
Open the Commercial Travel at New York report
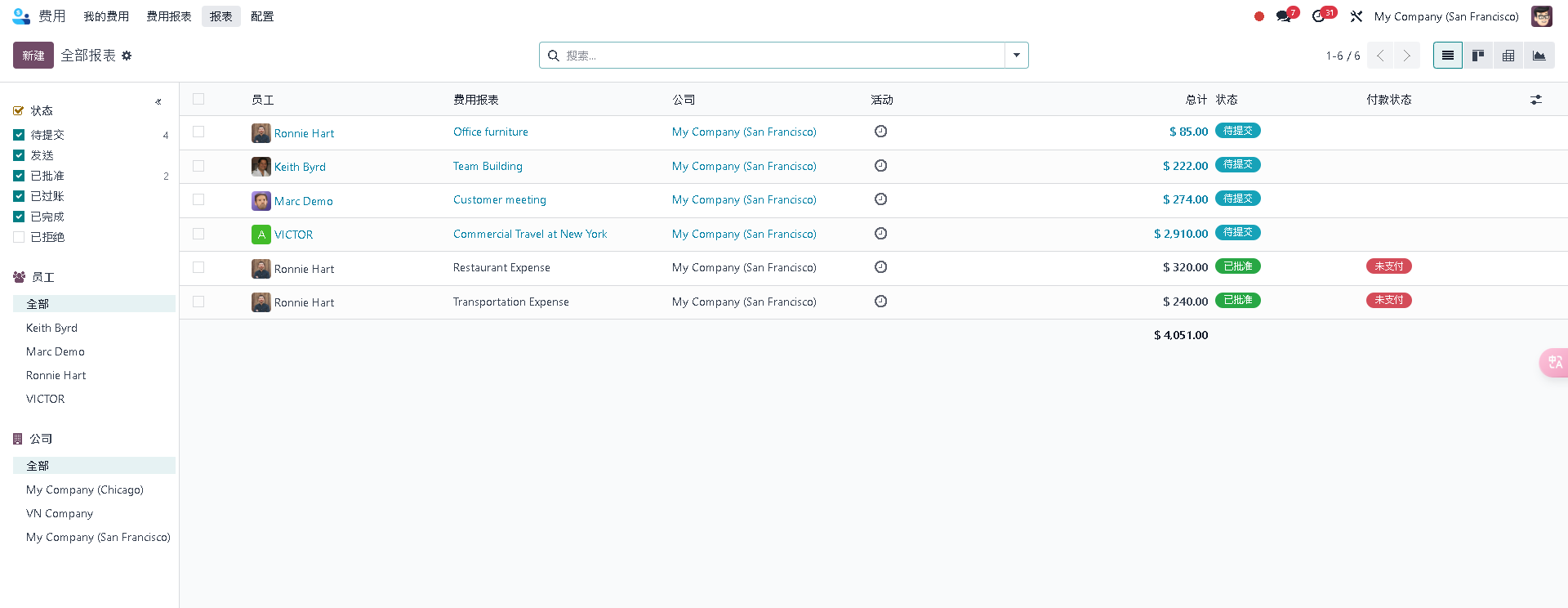(530, 234)
